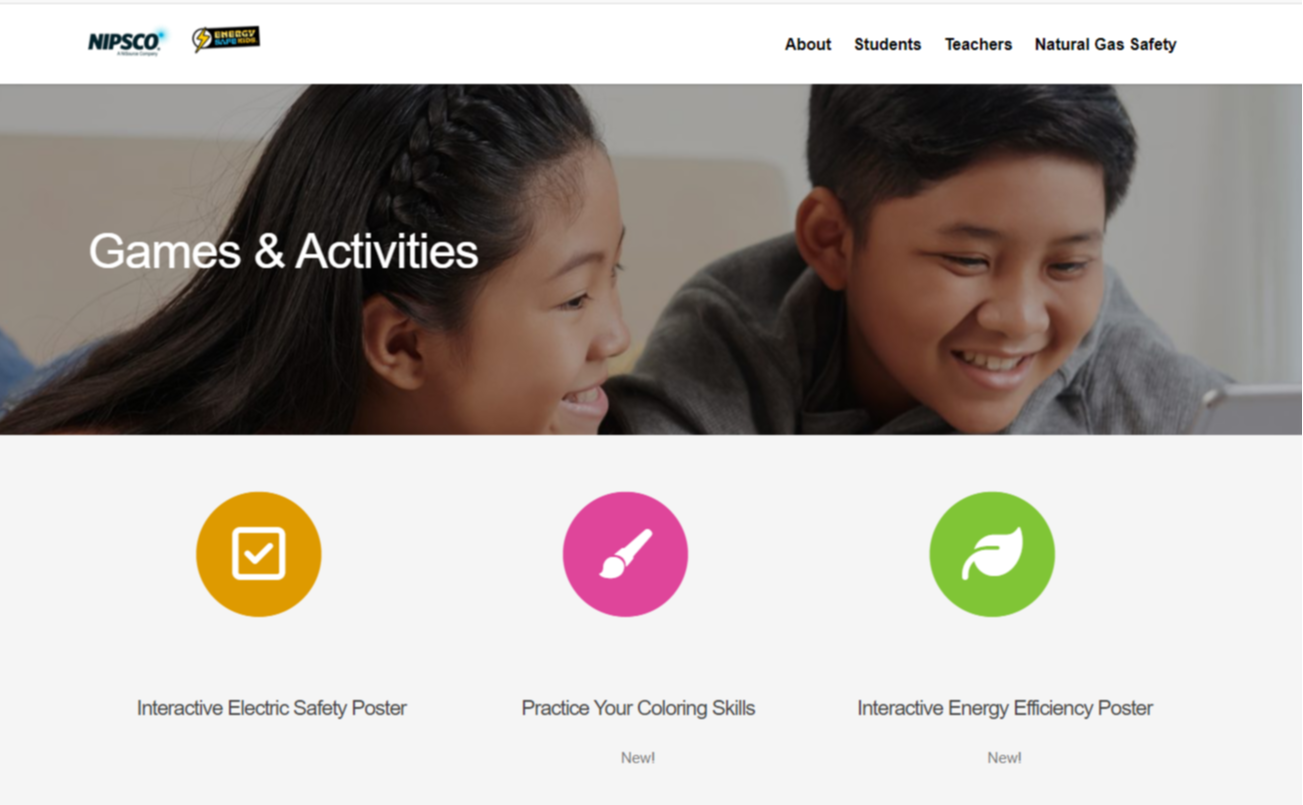The height and width of the screenshot is (805, 1303).
Task: Open the Interactive Energy Efficiency Poster link
Action: pos(1005,708)
